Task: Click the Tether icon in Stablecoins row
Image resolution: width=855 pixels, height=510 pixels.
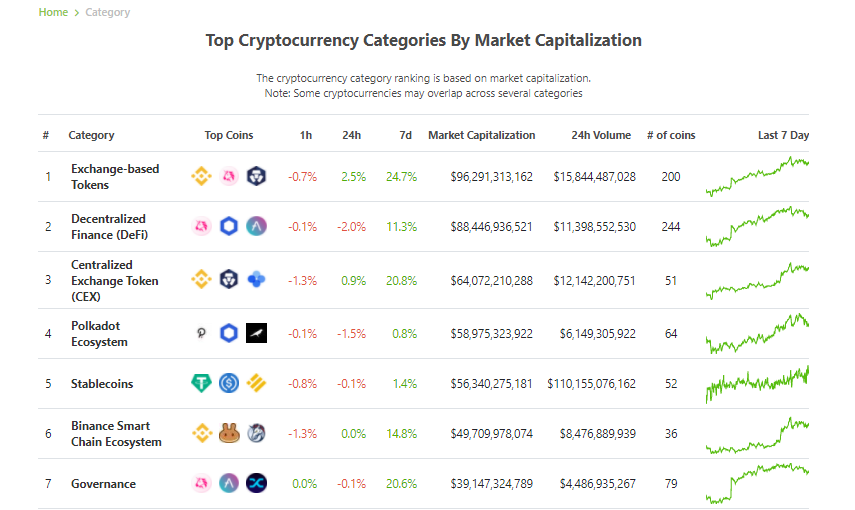Action: 201,383
